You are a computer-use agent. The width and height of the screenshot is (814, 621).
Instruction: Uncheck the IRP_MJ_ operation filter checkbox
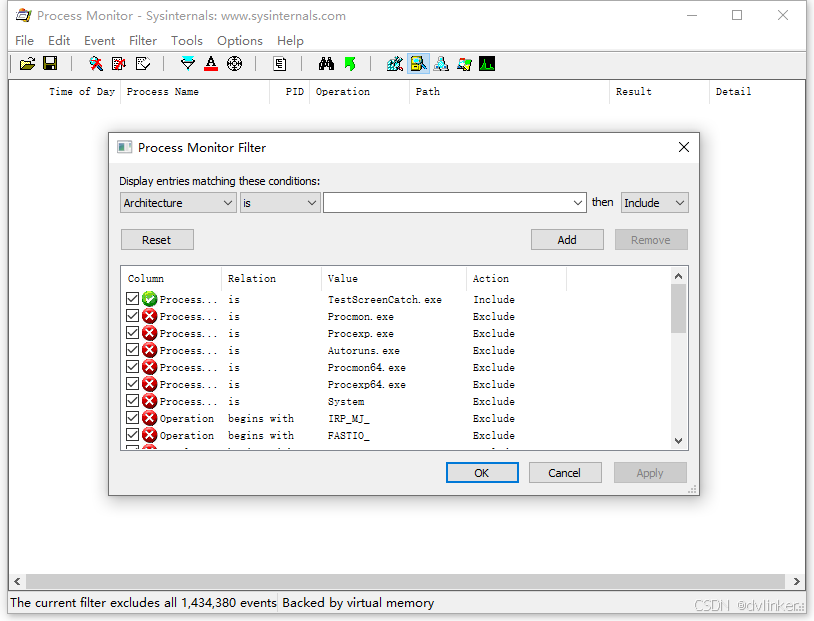(132, 418)
